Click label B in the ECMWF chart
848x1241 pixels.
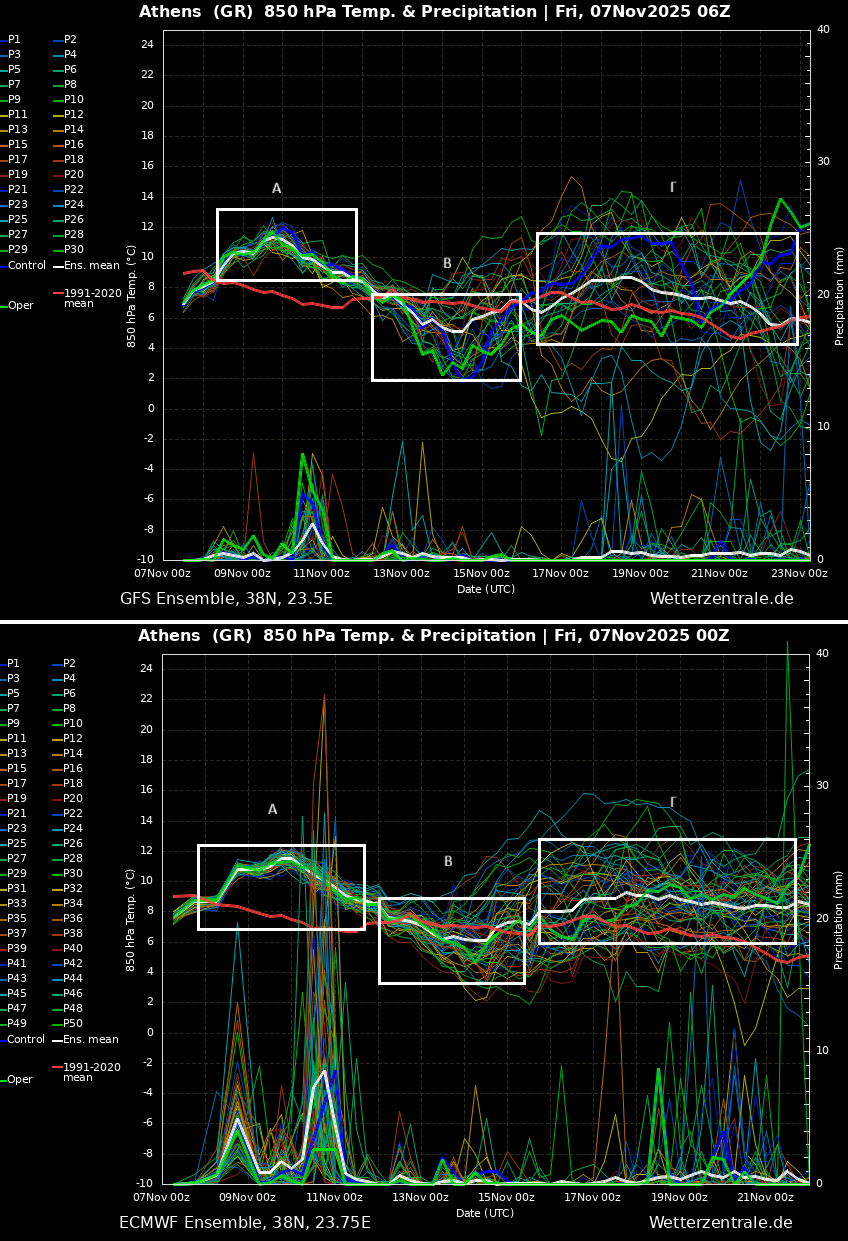click(x=448, y=862)
